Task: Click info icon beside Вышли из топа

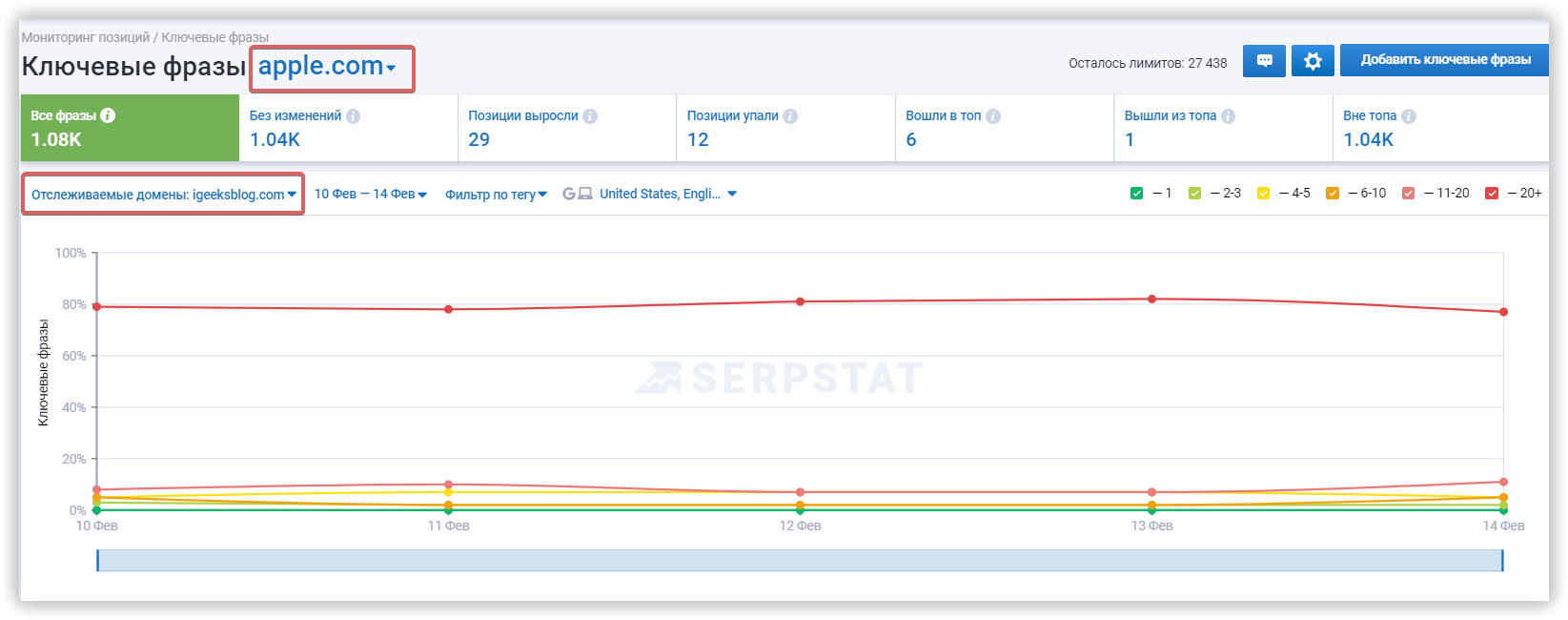Action: (x=1228, y=116)
